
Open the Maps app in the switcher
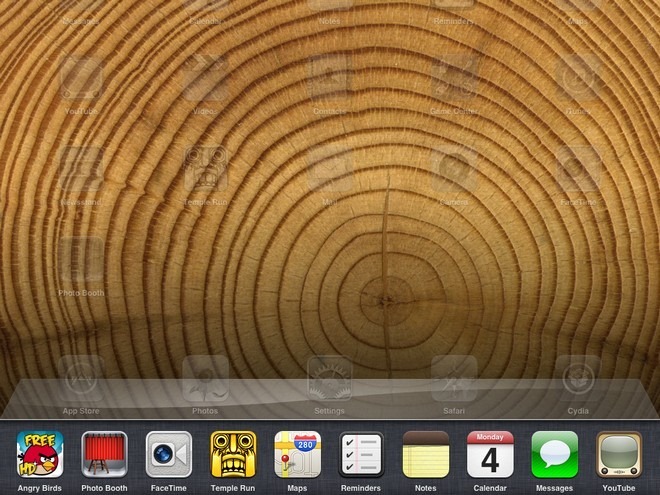point(297,454)
